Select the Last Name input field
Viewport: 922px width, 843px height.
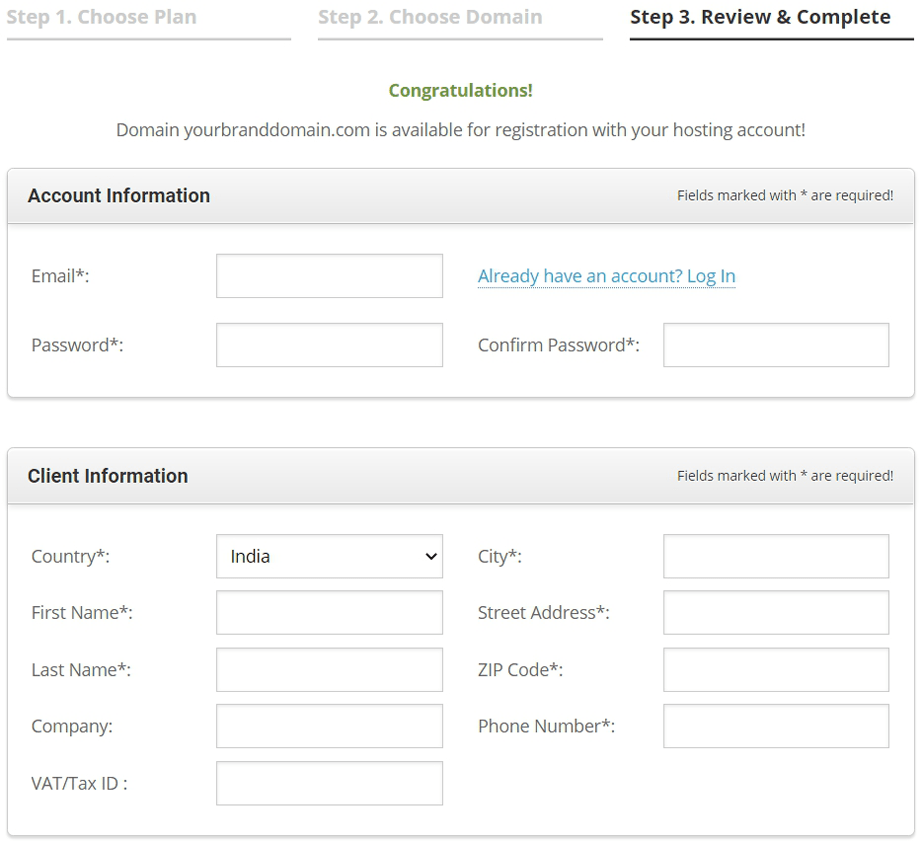click(x=329, y=670)
